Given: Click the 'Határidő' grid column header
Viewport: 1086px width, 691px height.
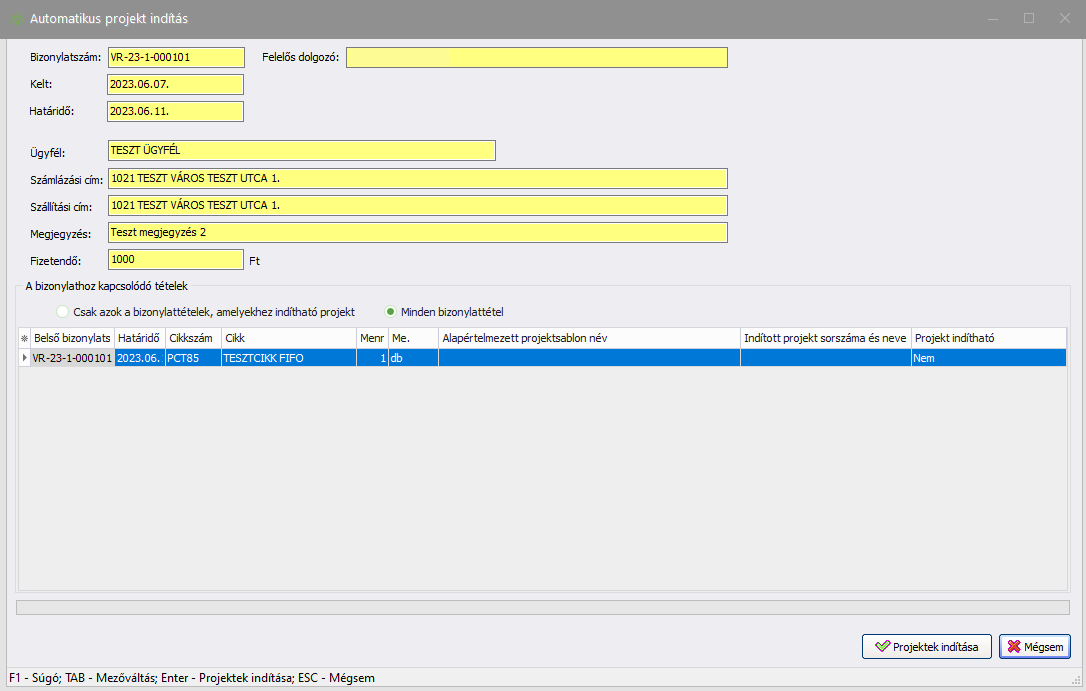Looking at the screenshot, I should (x=139, y=338).
